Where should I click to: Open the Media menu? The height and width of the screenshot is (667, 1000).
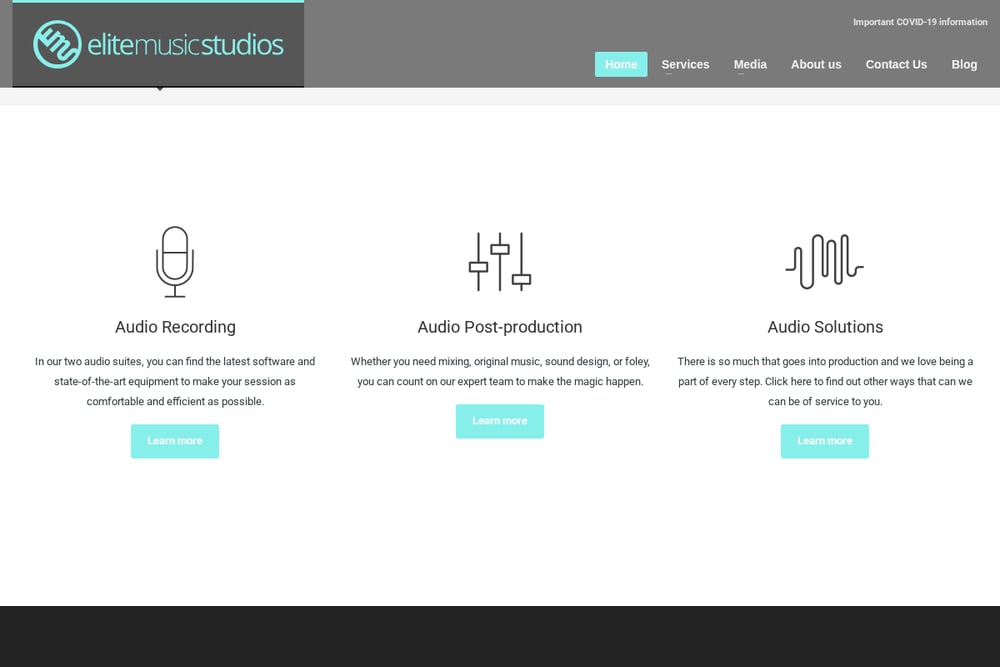pyautogui.click(x=750, y=64)
